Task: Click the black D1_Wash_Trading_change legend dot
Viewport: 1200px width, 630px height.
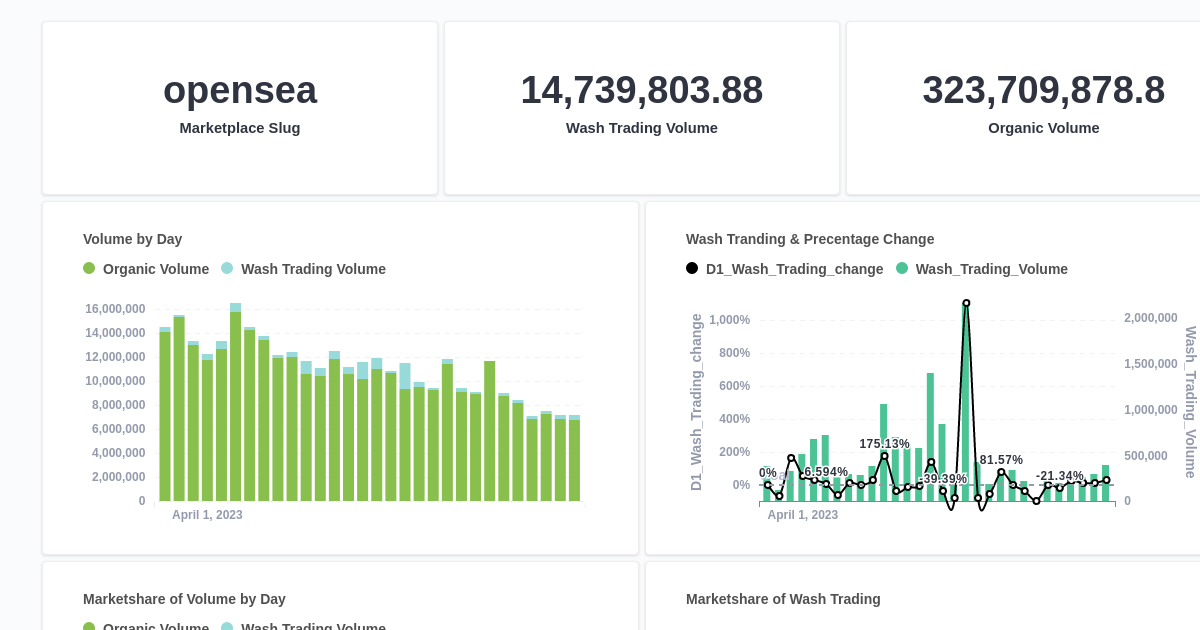Action: 692,268
